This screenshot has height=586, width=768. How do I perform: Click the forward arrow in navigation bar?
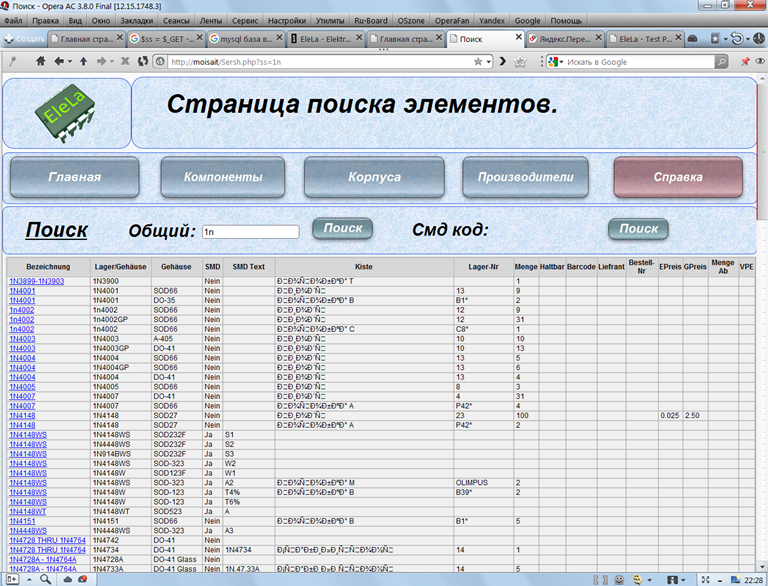coord(101,61)
